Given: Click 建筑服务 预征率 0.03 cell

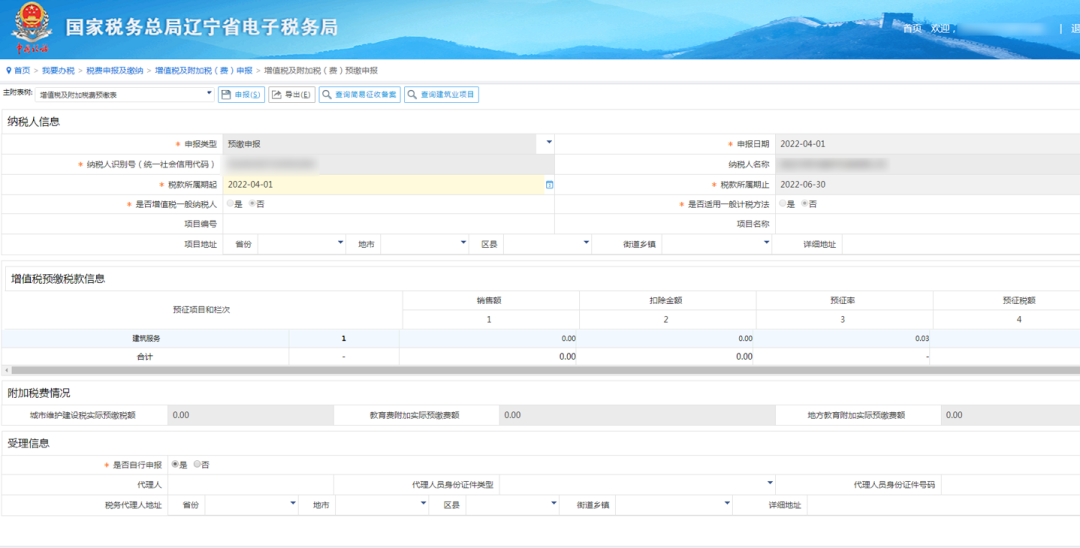Looking at the screenshot, I should [844, 339].
